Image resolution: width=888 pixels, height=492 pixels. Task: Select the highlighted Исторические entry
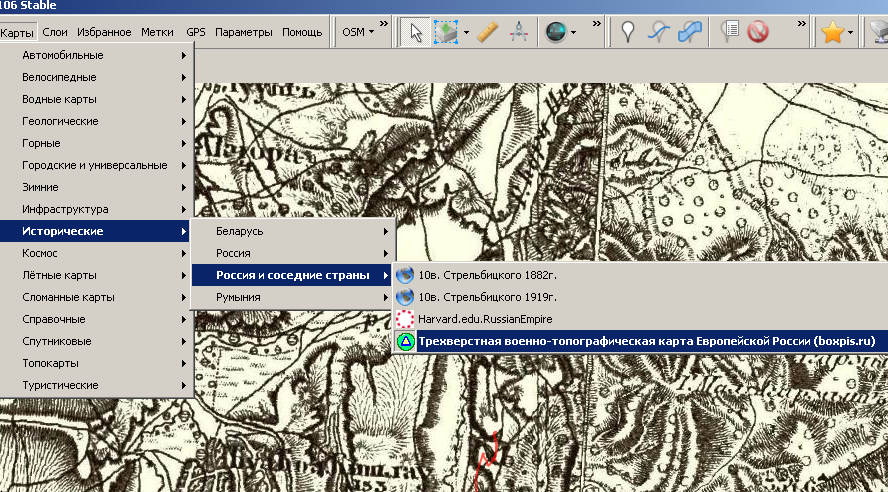point(96,231)
